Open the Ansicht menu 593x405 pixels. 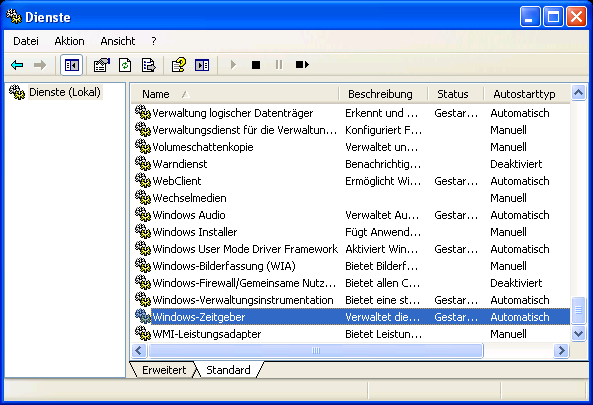[x=118, y=41]
